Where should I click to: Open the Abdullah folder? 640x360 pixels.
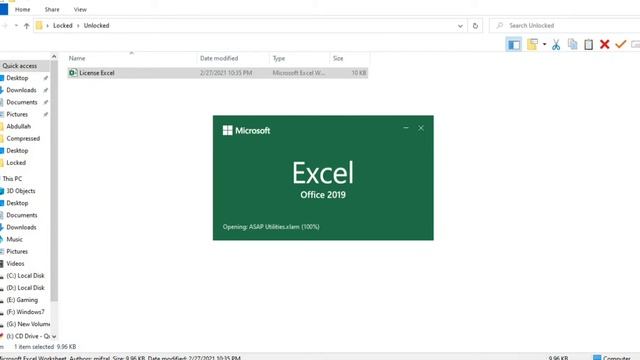(18, 127)
